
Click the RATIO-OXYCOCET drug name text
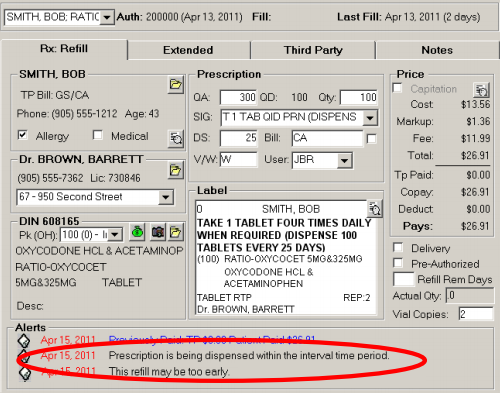pyautogui.click(x=61, y=267)
